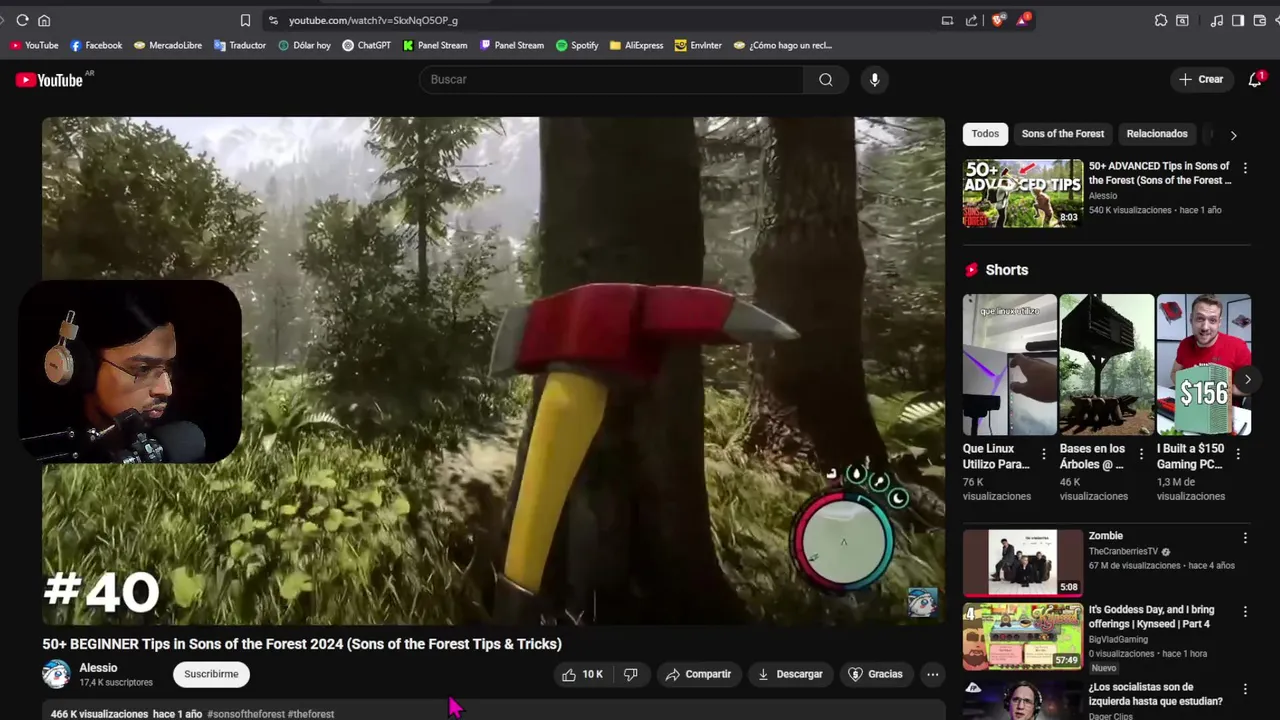Open options for ¿Los socialistas son de izquierda video
The width and height of the screenshot is (1280, 720).
coord(1245,689)
